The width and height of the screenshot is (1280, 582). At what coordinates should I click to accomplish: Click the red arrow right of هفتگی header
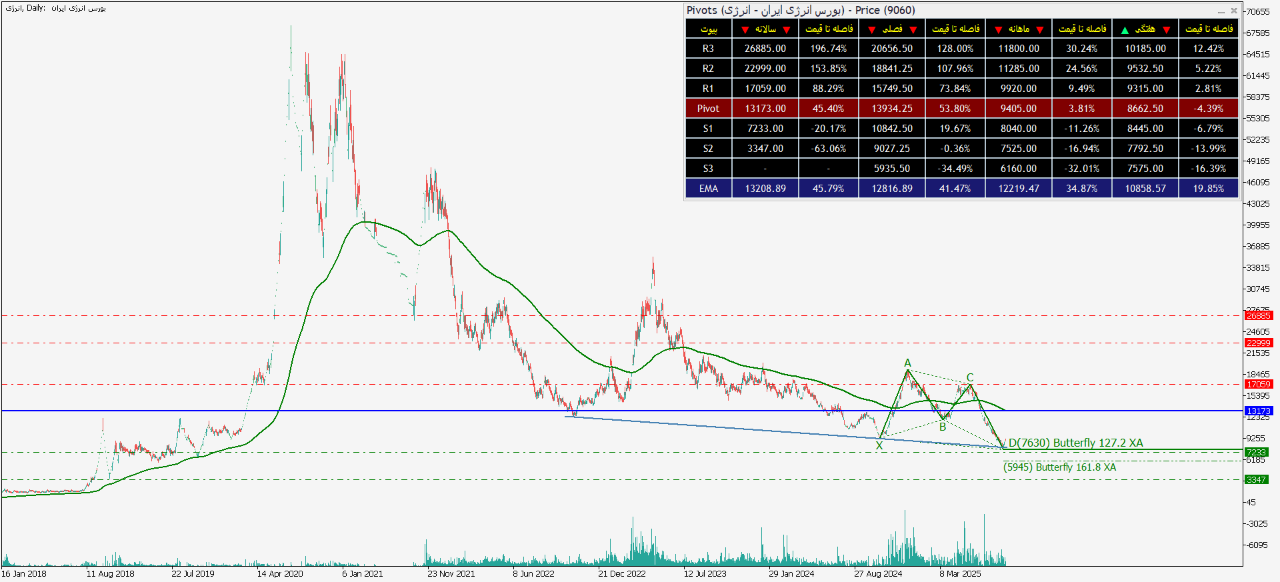click(1165, 28)
